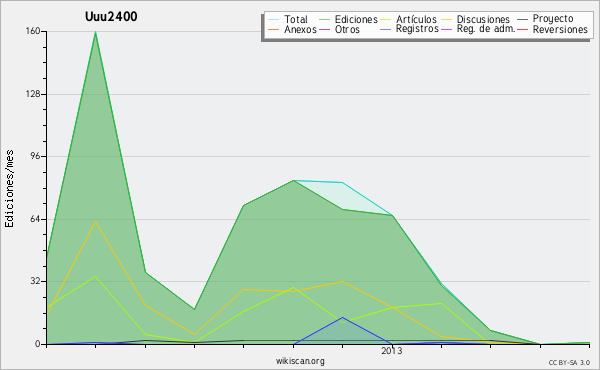Click the wikiscan.org label
The image size is (600, 370).
[x=300, y=361]
